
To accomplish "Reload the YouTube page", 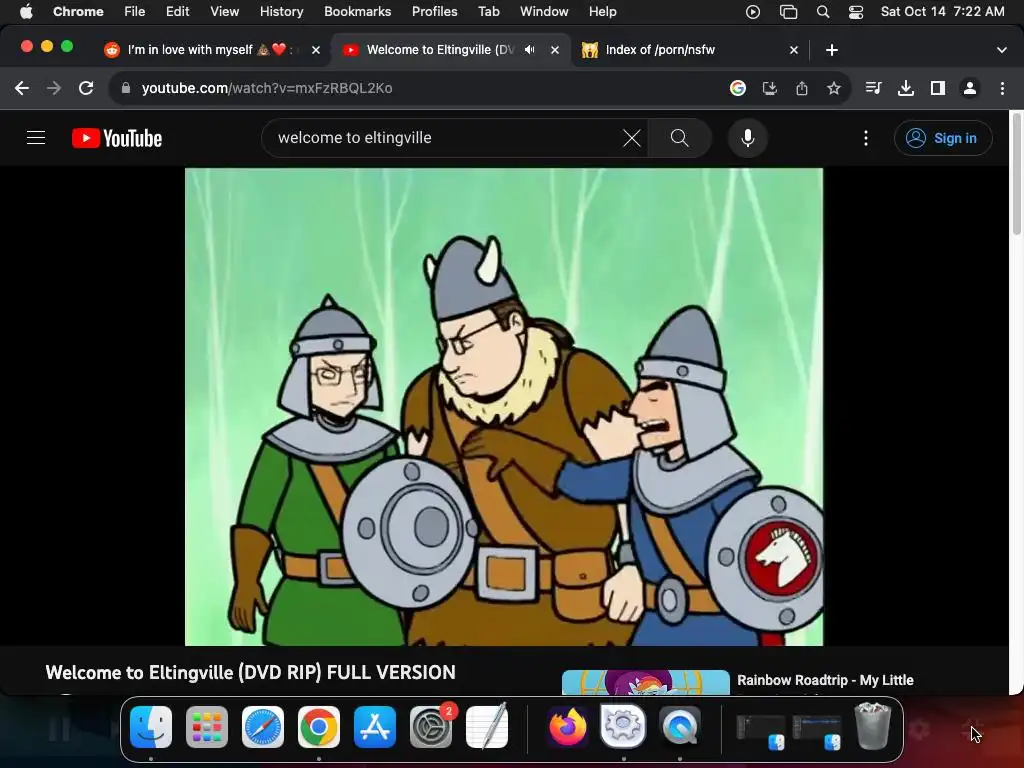I will [x=86, y=88].
